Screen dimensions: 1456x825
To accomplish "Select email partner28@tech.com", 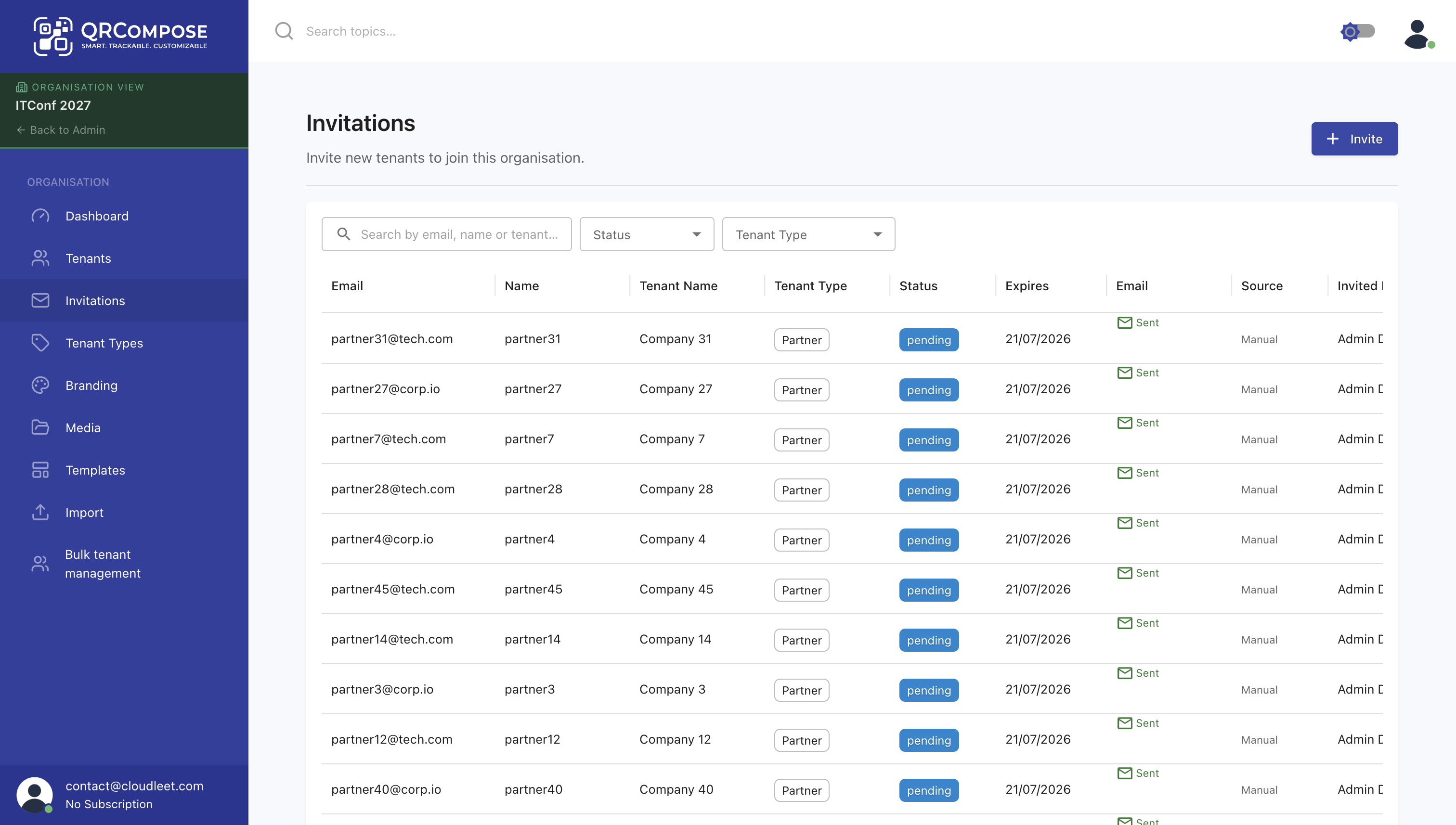I will (x=393, y=489).
